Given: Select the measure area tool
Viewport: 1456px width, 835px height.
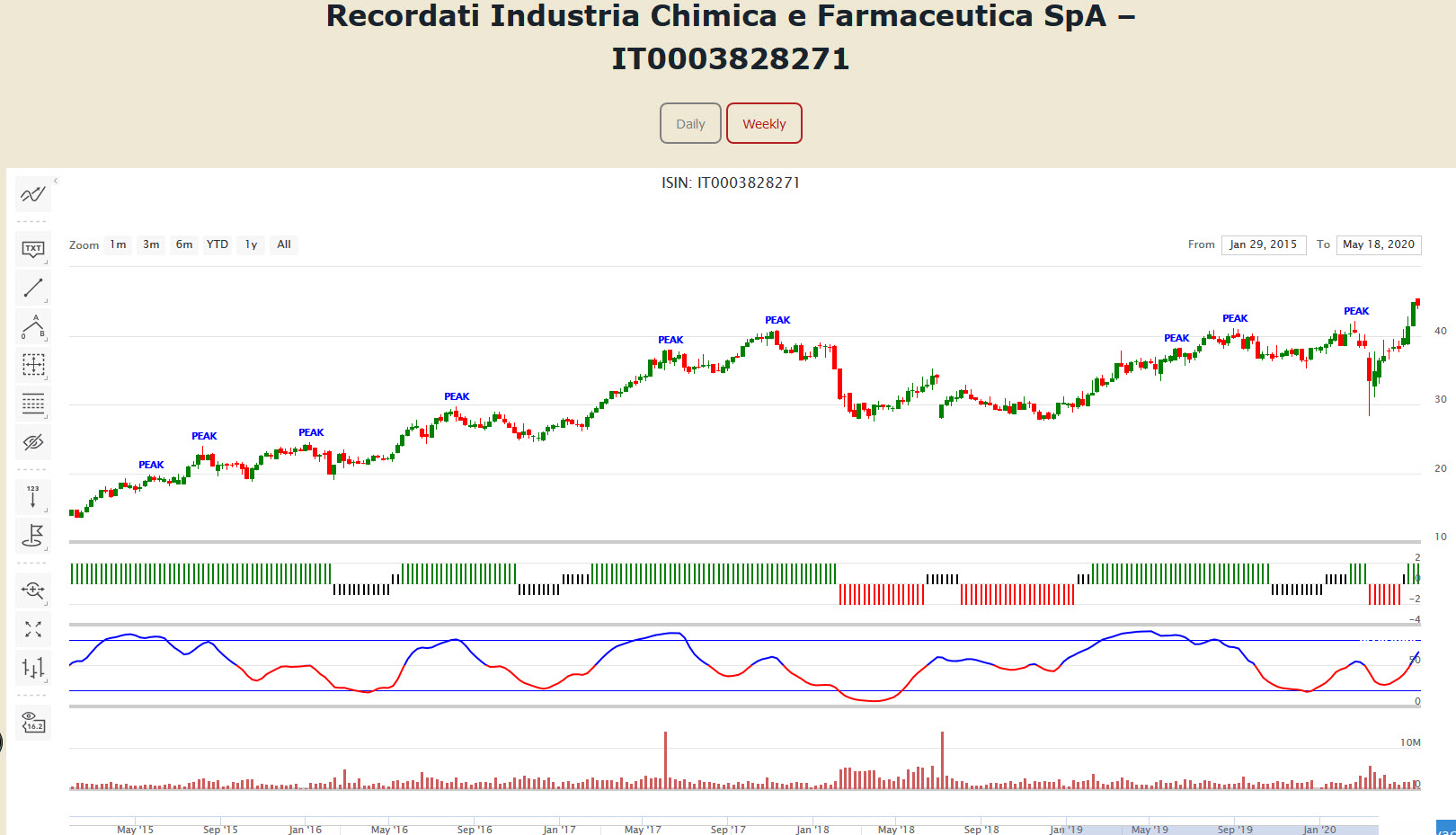Looking at the screenshot, I should (33, 365).
